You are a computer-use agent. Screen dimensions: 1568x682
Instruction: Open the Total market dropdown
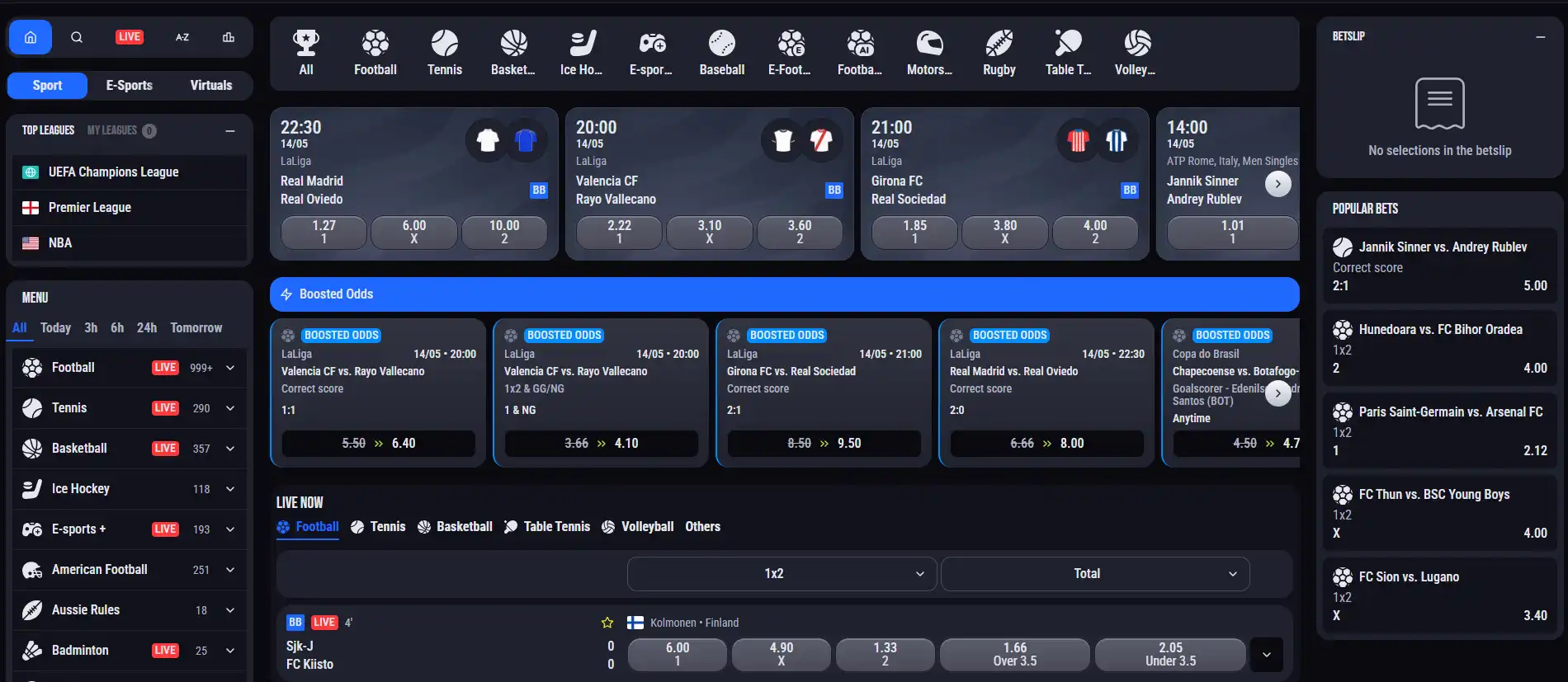click(x=1095, y=574)
